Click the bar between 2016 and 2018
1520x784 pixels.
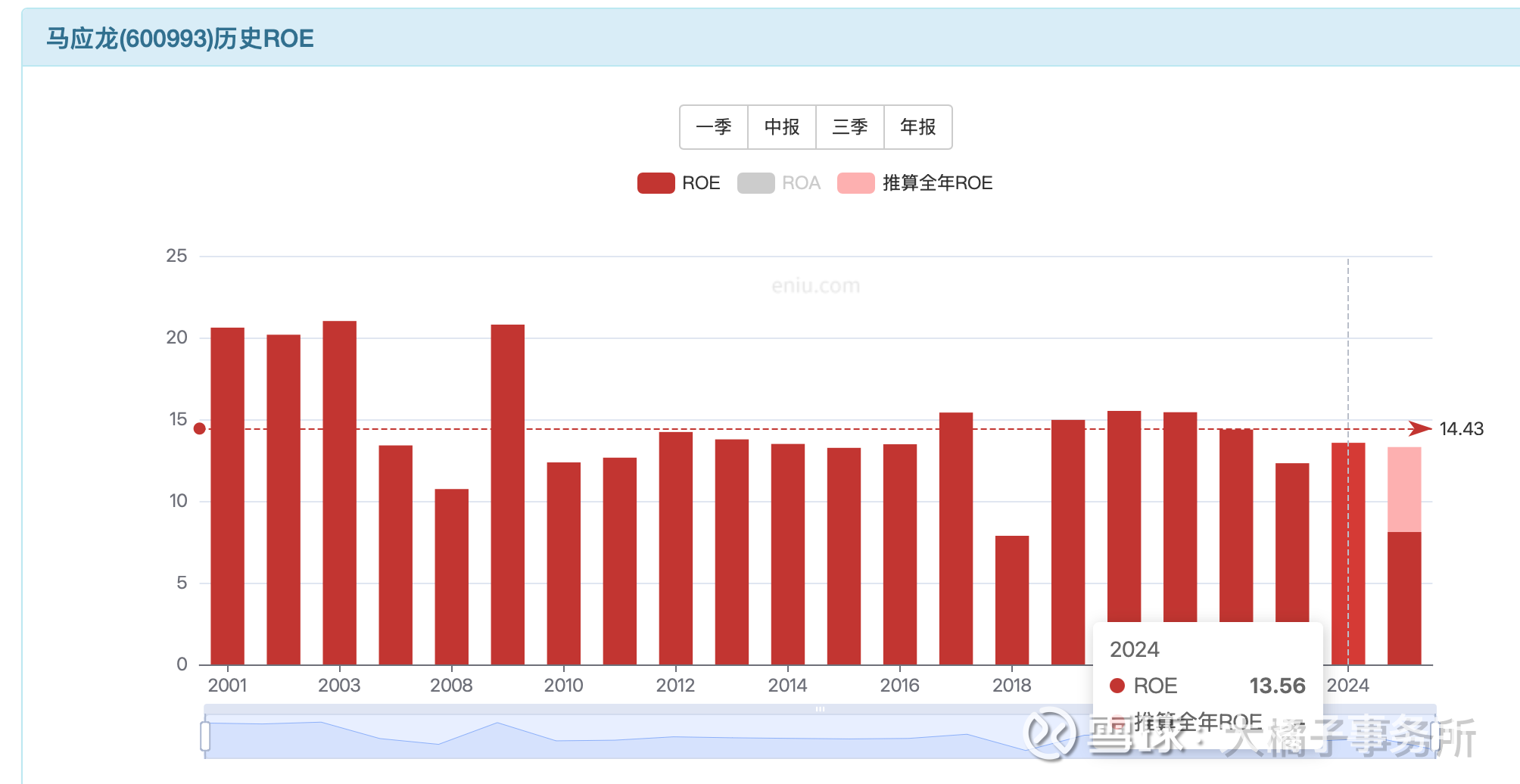[x=955, y=539]
